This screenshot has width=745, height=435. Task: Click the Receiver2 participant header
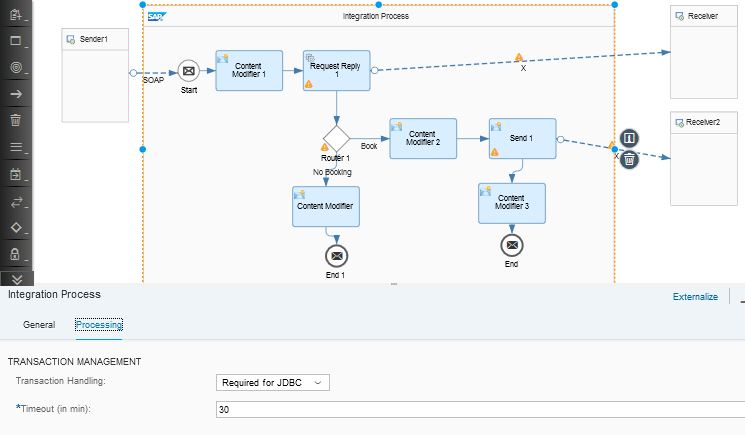point(704,123)
